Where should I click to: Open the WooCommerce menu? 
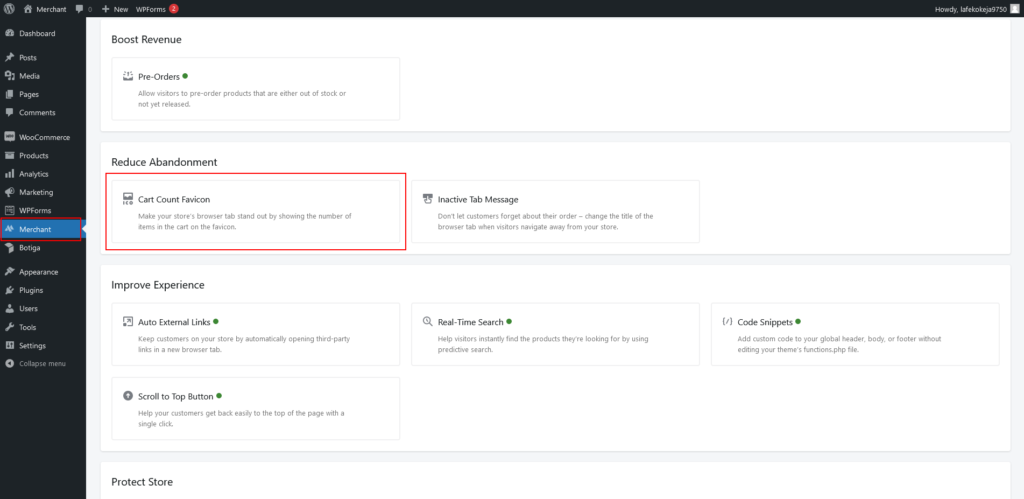(43, 137)
